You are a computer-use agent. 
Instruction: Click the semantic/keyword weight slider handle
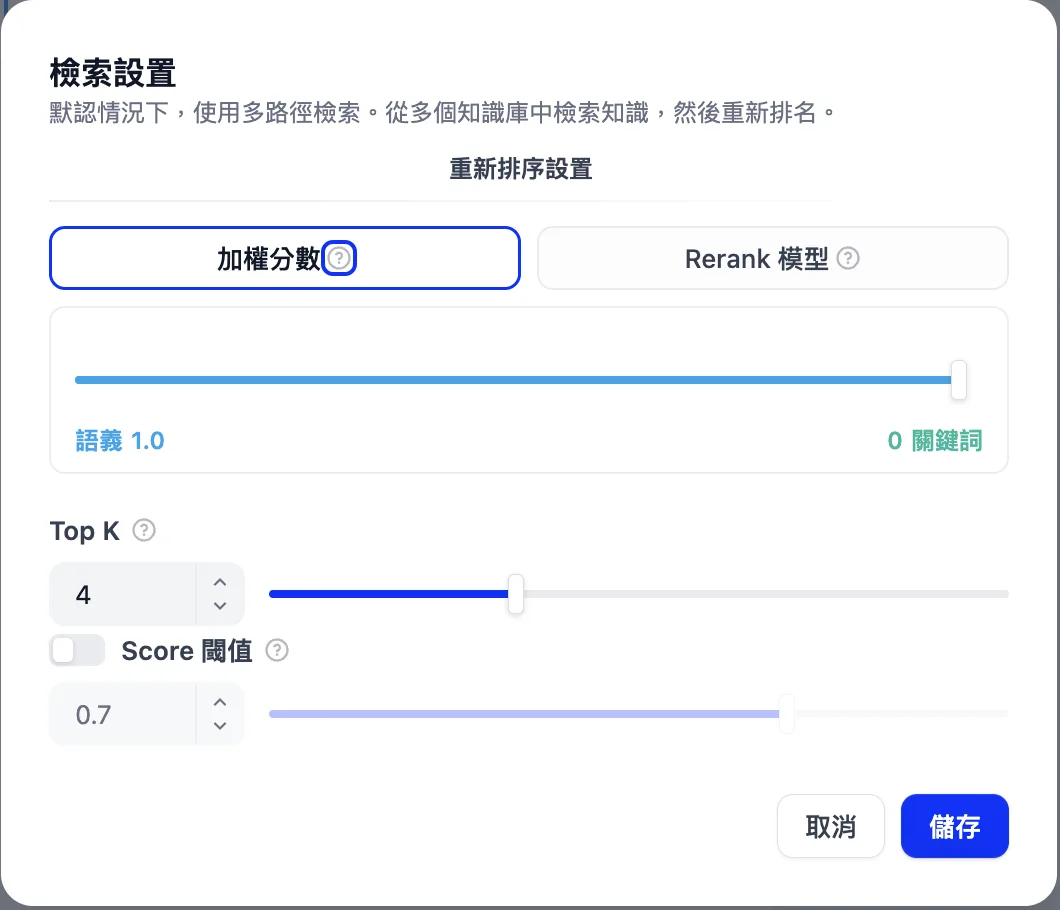click(x=959, y=380)
